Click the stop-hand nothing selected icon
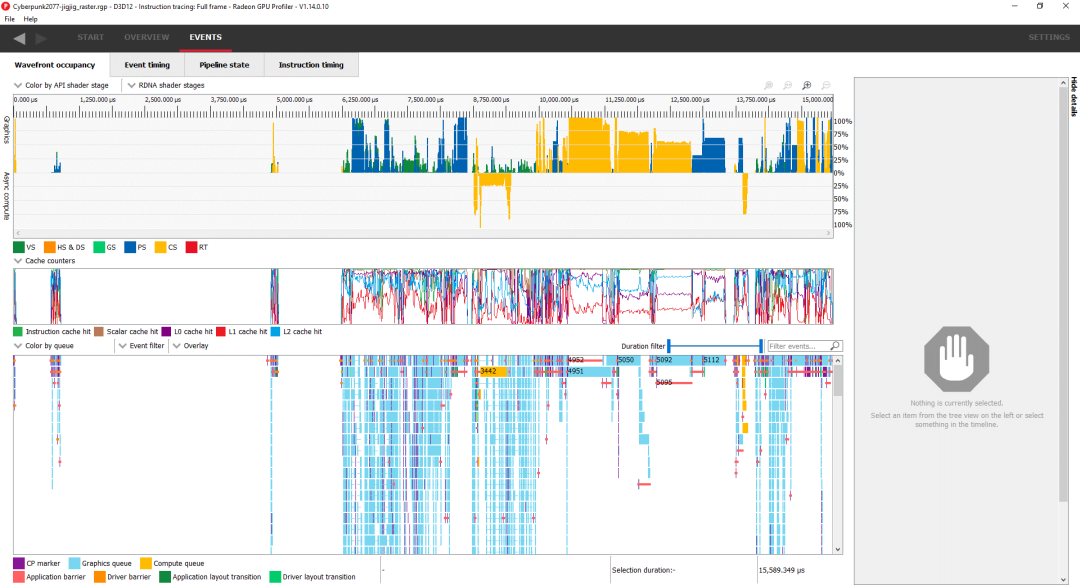 click(957, 359)
